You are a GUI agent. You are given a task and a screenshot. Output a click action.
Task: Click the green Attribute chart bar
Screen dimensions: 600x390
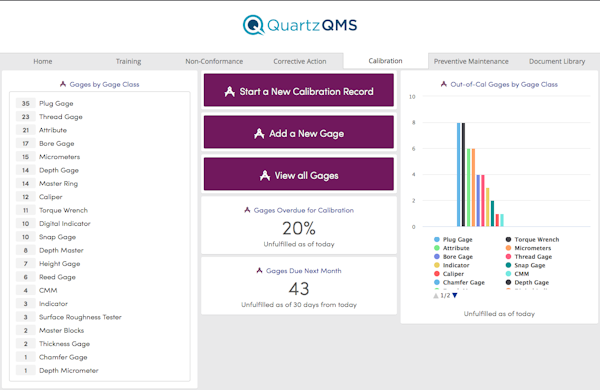[x=468, y=188]
